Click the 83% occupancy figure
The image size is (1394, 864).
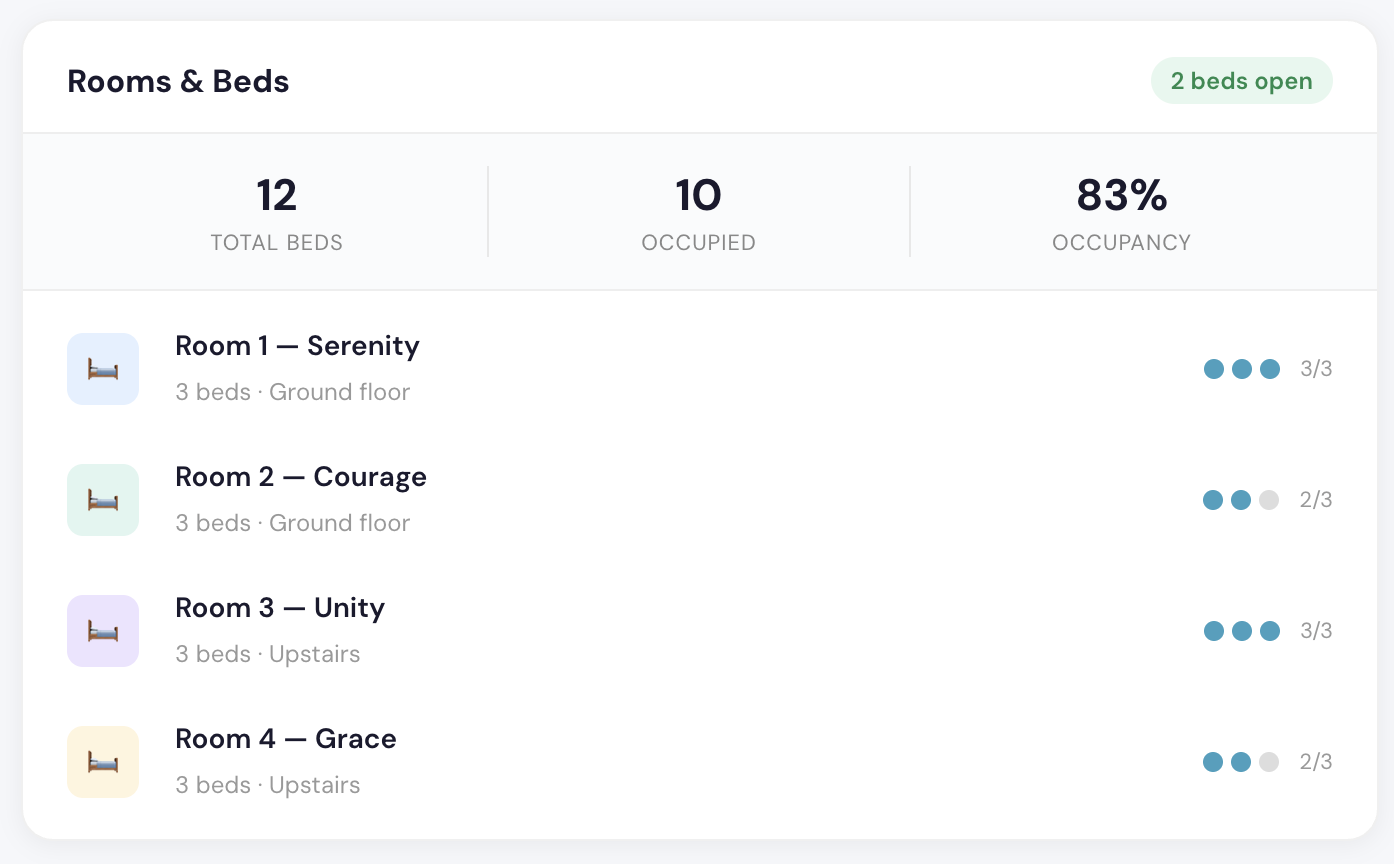click(1121, 196)
